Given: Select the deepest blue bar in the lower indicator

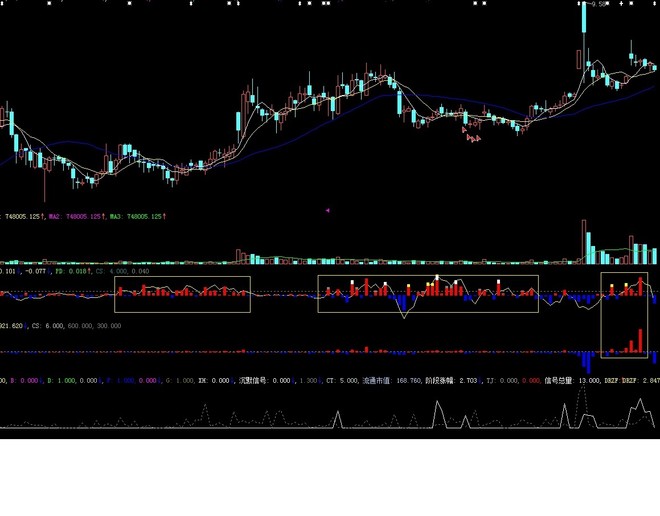Looking at the screenshot, I should [588, 362].
